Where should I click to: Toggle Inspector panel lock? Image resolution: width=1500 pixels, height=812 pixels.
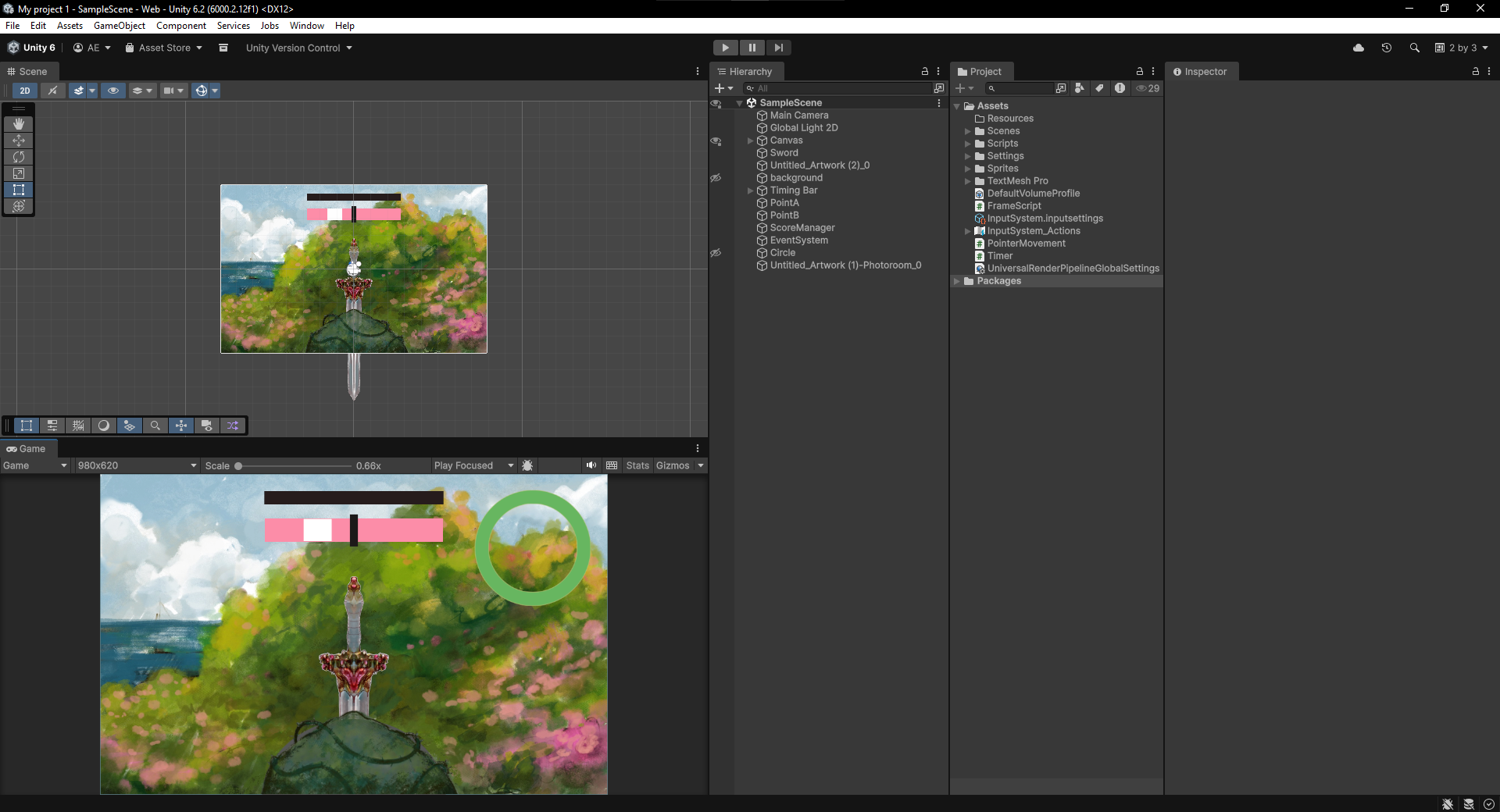click(x=1476, y=71)
